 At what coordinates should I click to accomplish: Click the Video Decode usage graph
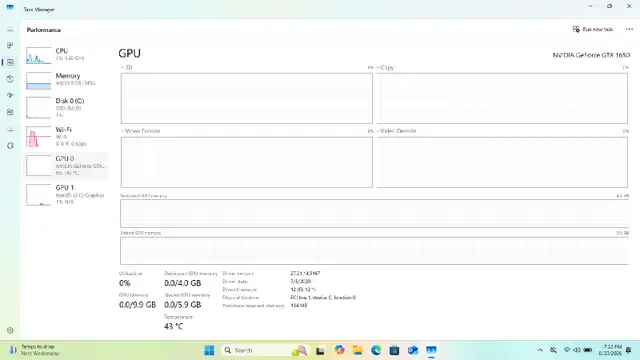pyautogui.click(x=502, y=162)
